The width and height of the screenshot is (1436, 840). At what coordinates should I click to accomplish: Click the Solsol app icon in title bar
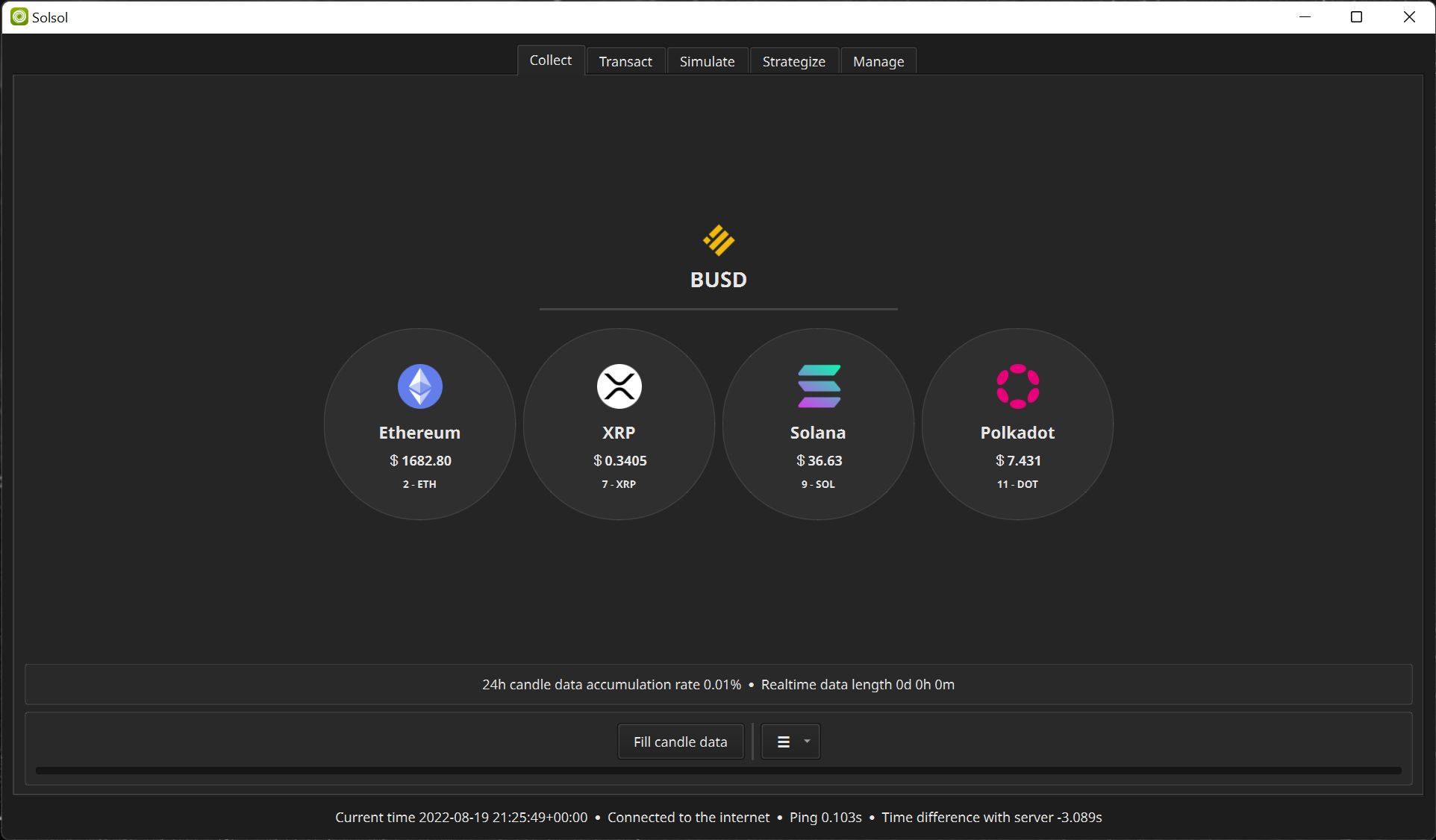(x=19, y=16)
